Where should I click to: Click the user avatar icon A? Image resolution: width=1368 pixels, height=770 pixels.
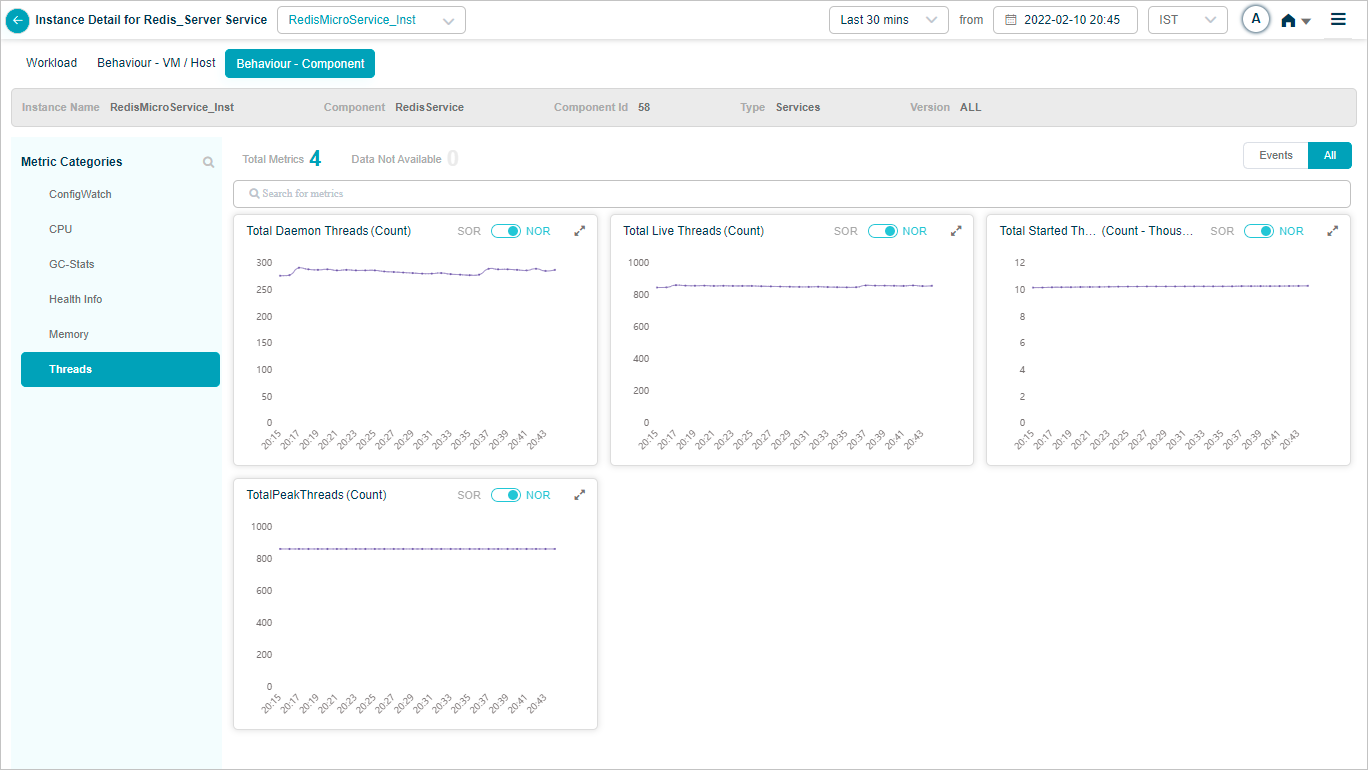coord(1255,20)
